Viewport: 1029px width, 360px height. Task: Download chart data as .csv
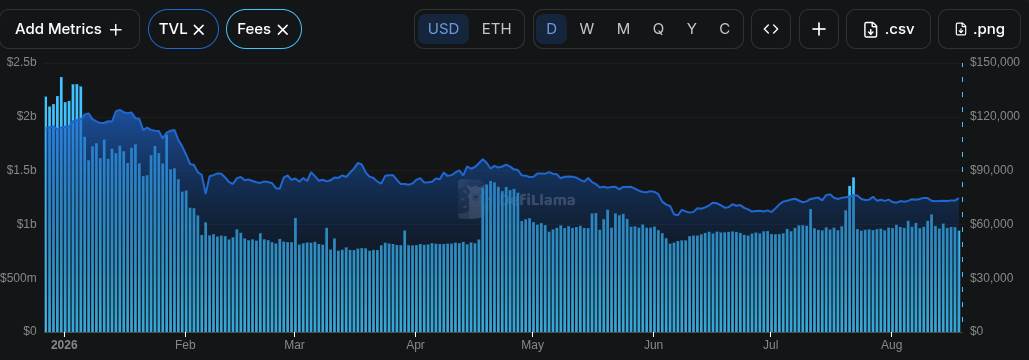[889, 29]
